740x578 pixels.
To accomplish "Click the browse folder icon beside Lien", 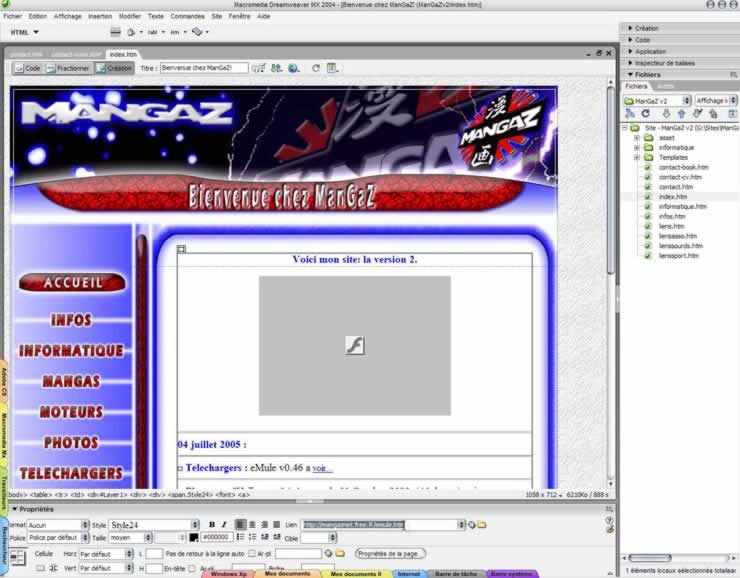I will point(482,525).
